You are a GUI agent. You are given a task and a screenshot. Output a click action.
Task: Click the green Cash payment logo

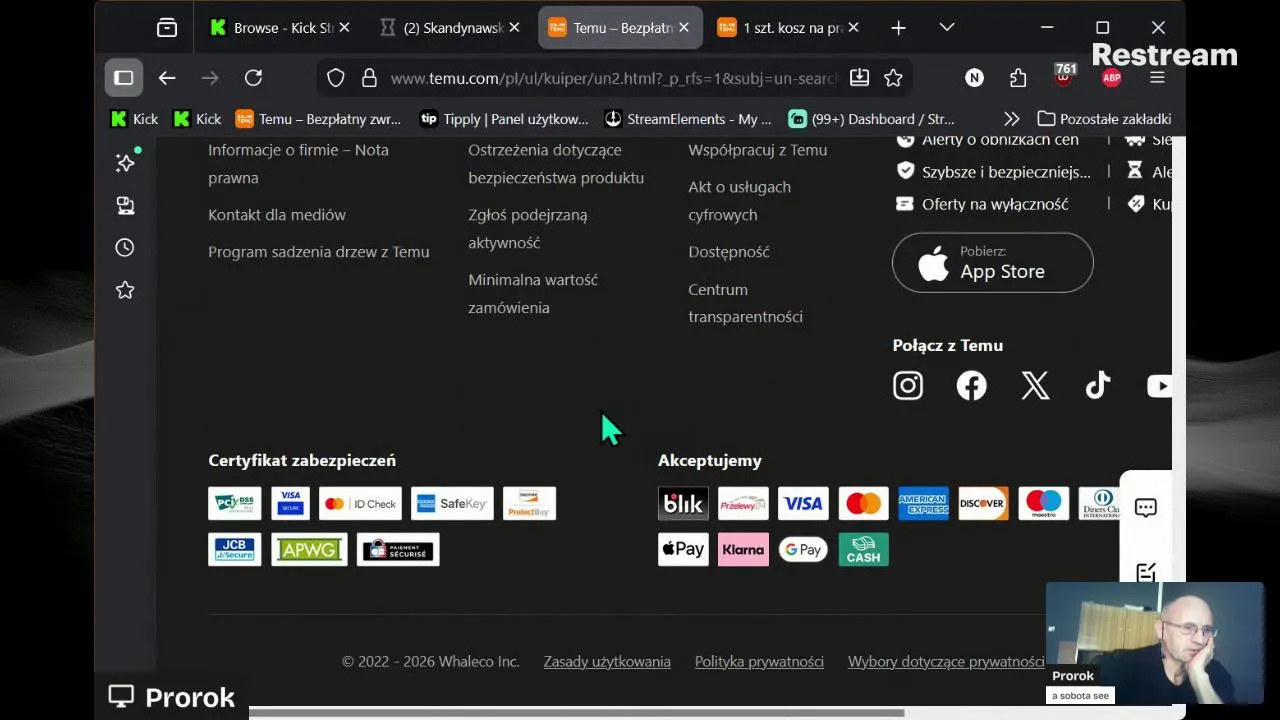863,550
